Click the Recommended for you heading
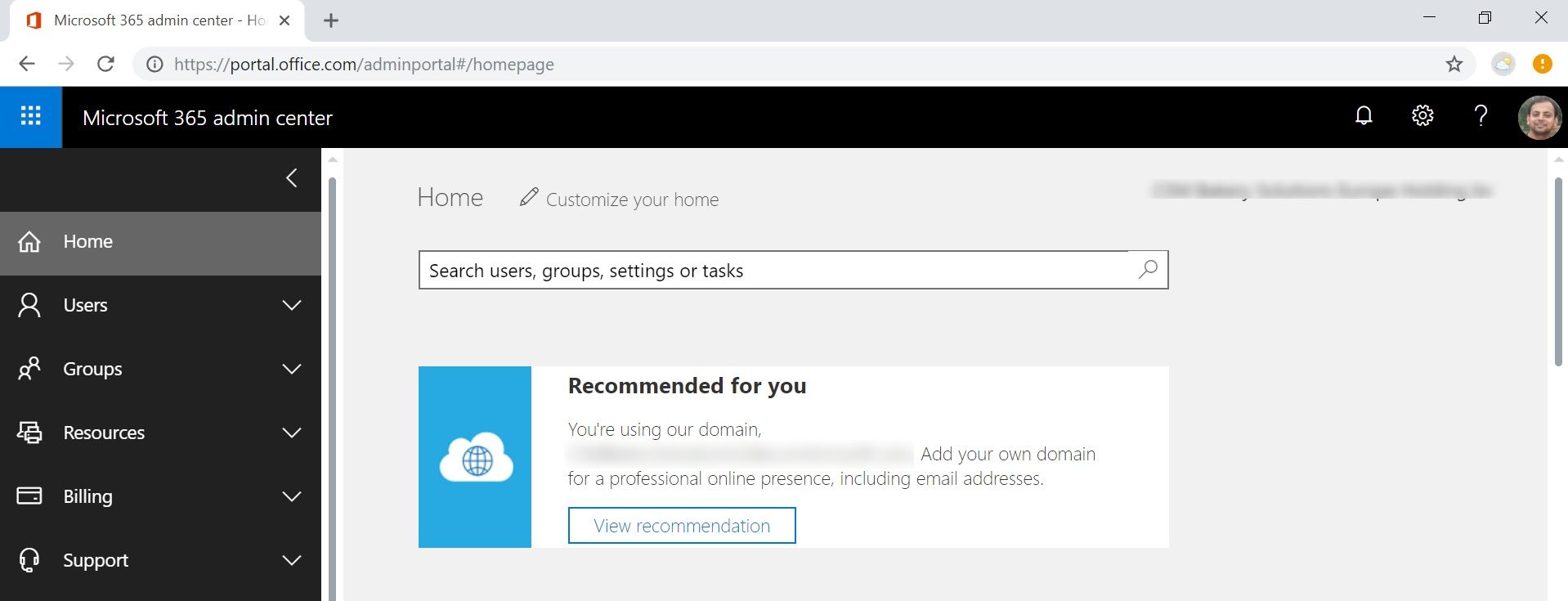This screenshot has height=601, width=1568. click(687, 385)
